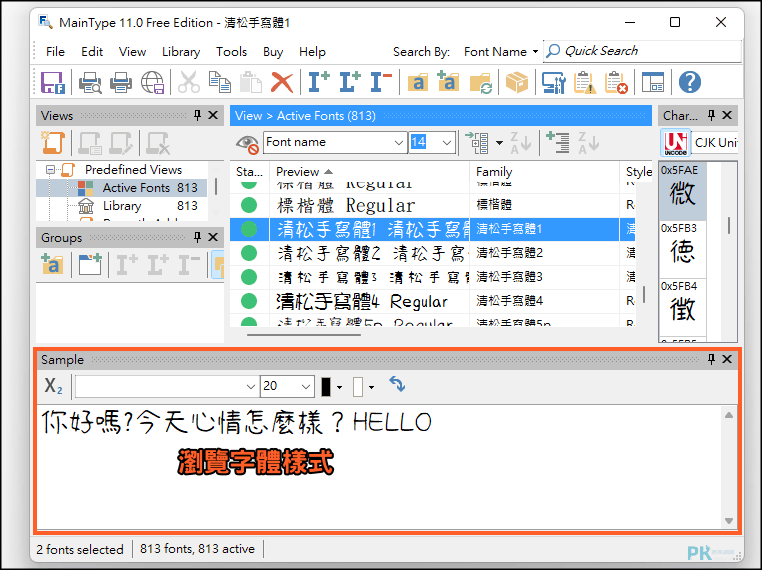
Task: Toggle green status of 標楷體 Regular row
Action: [x=249, y=205]
